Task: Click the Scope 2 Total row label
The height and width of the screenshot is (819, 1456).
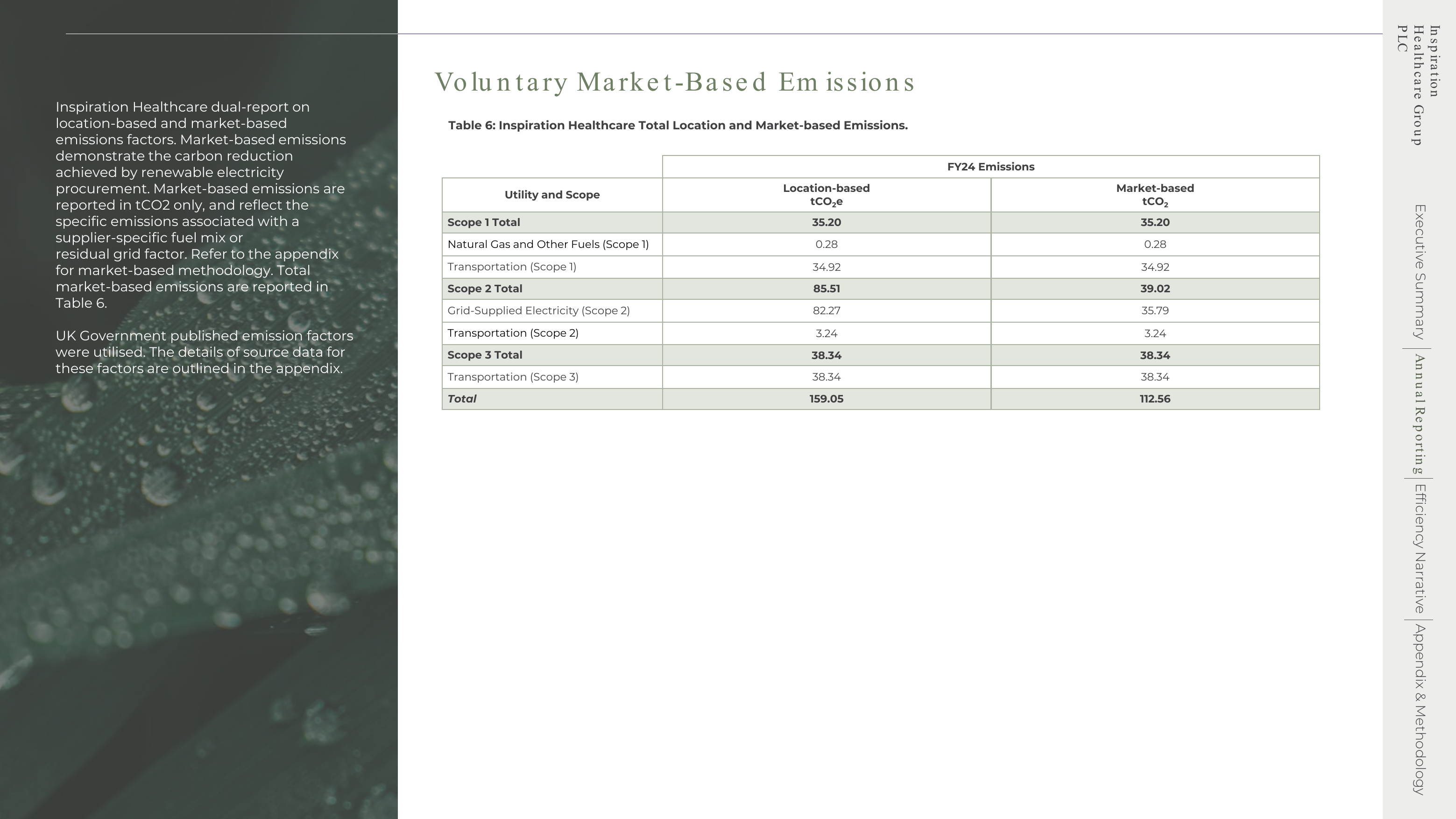Action: click(x=484, y=289)
